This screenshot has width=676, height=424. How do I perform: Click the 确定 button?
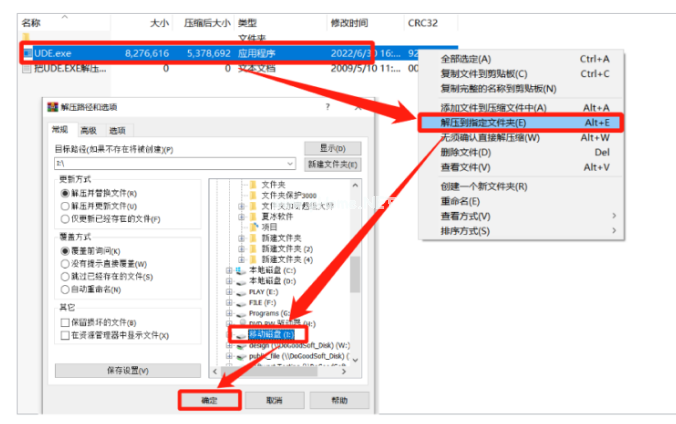click(x=210, y=398)
